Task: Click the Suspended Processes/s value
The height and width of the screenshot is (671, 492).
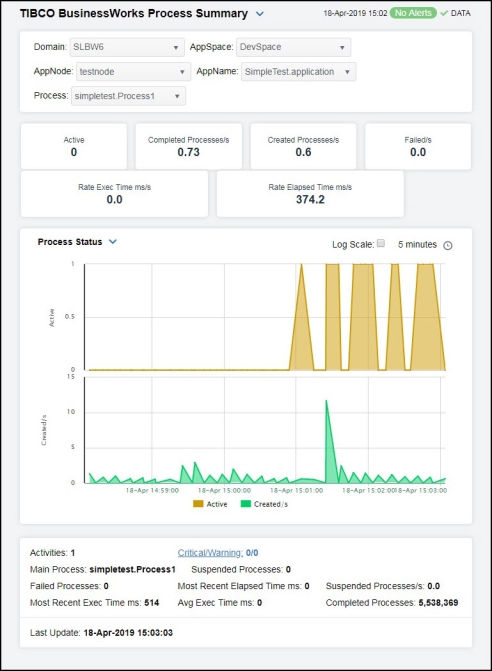Action: [x=433, y=586]
